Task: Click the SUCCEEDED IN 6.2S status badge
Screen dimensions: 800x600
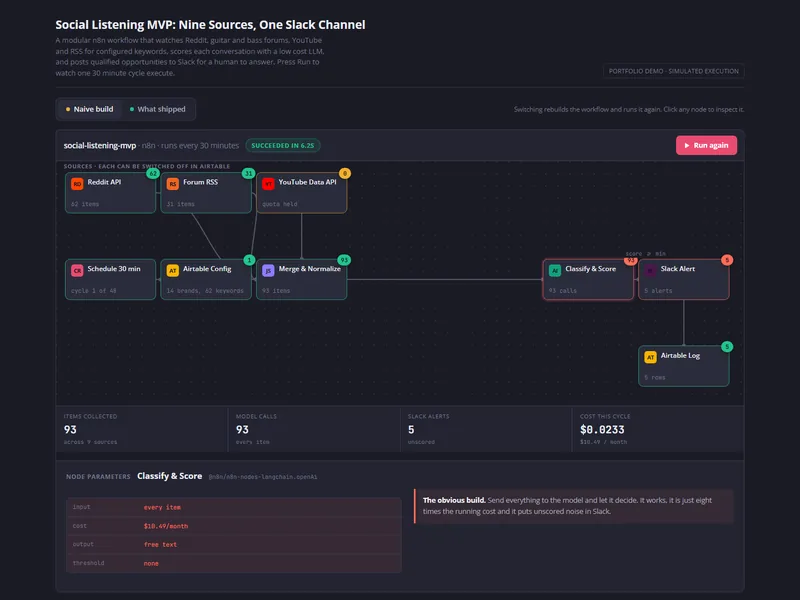Action: click(x=283, y=145)
